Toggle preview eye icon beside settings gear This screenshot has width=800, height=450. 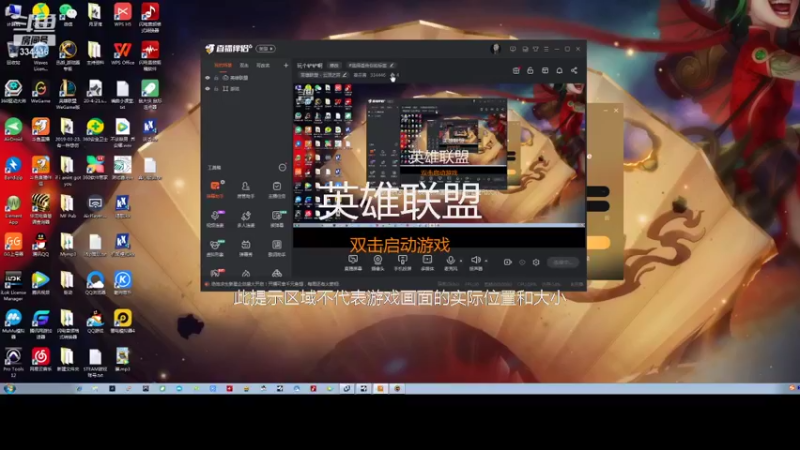coord(522,262)
